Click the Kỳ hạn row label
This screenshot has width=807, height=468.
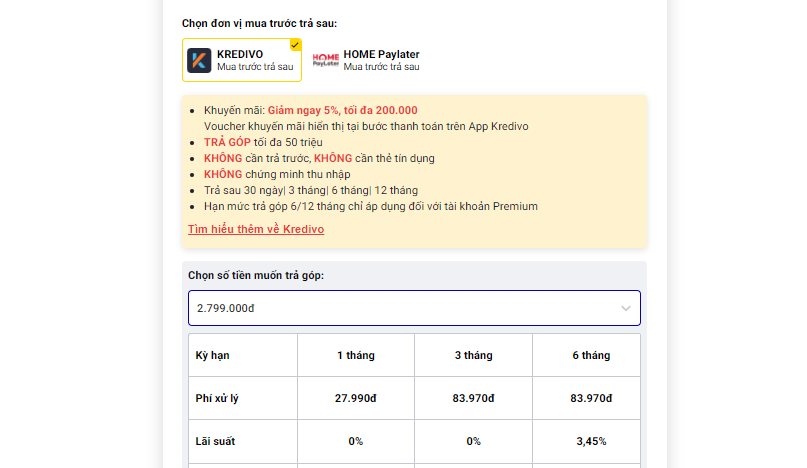click(213, 355)
